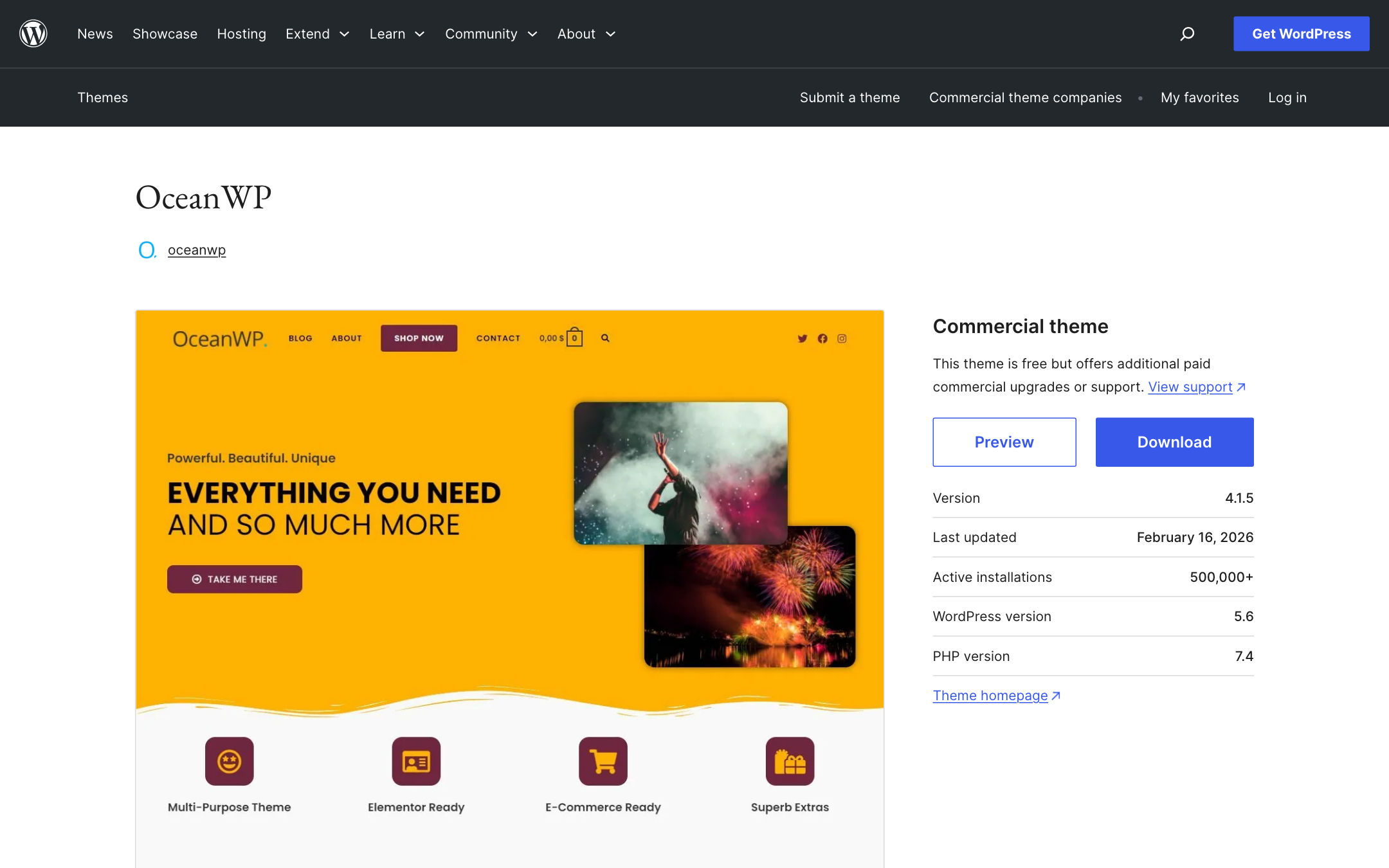Preview the OceanWP theme

(x=1004, y=442)
